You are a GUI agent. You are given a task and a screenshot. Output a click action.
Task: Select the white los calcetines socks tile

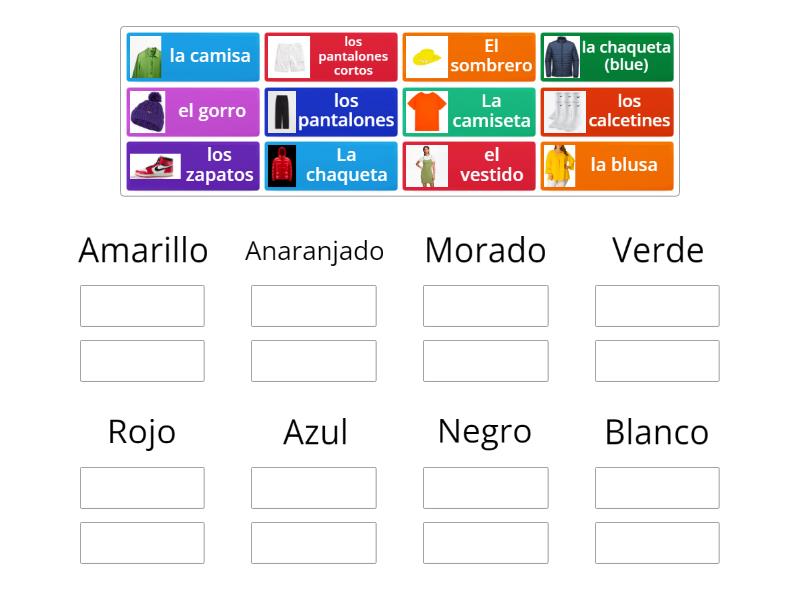pyautogui.click(x=609, y=111)
